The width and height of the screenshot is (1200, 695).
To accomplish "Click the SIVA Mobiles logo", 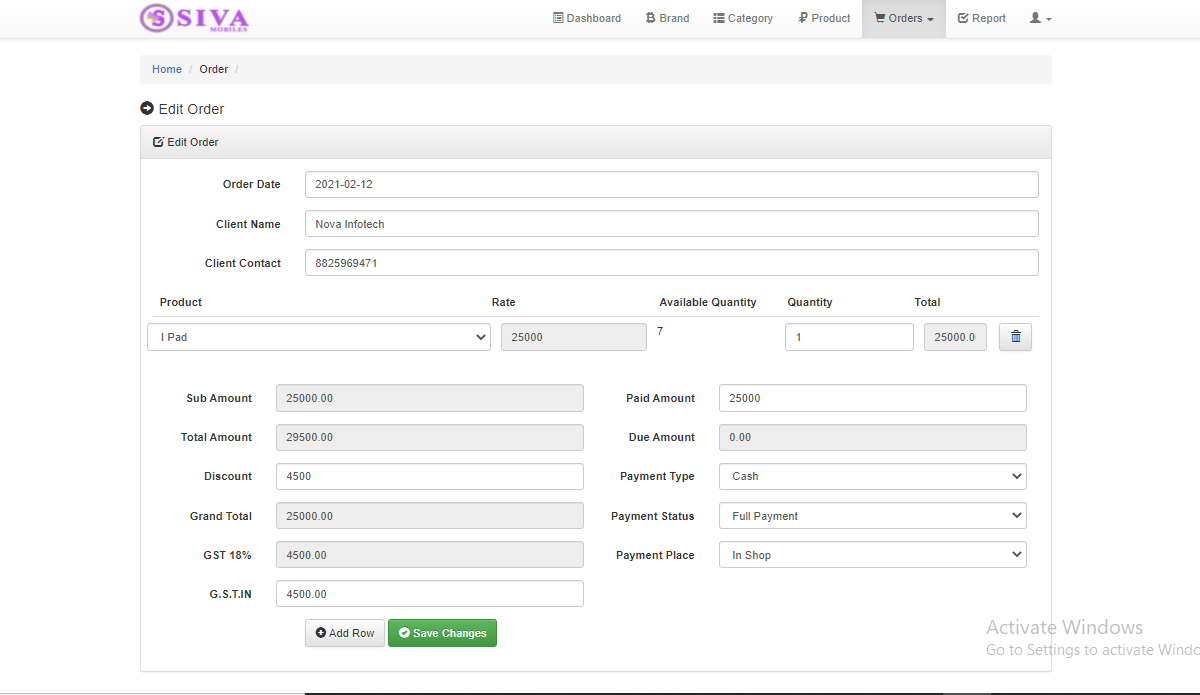I will click(x=194, y=18).
